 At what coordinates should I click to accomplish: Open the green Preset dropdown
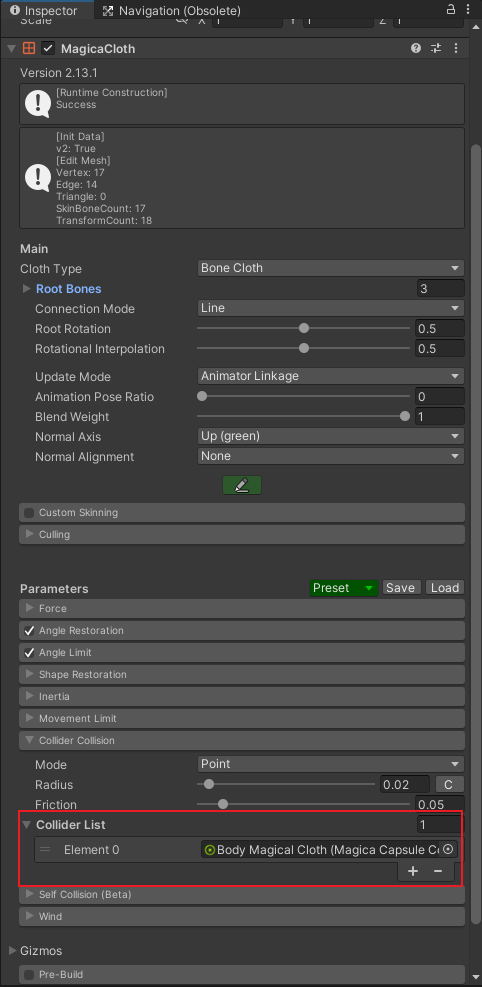pos(344,588)
